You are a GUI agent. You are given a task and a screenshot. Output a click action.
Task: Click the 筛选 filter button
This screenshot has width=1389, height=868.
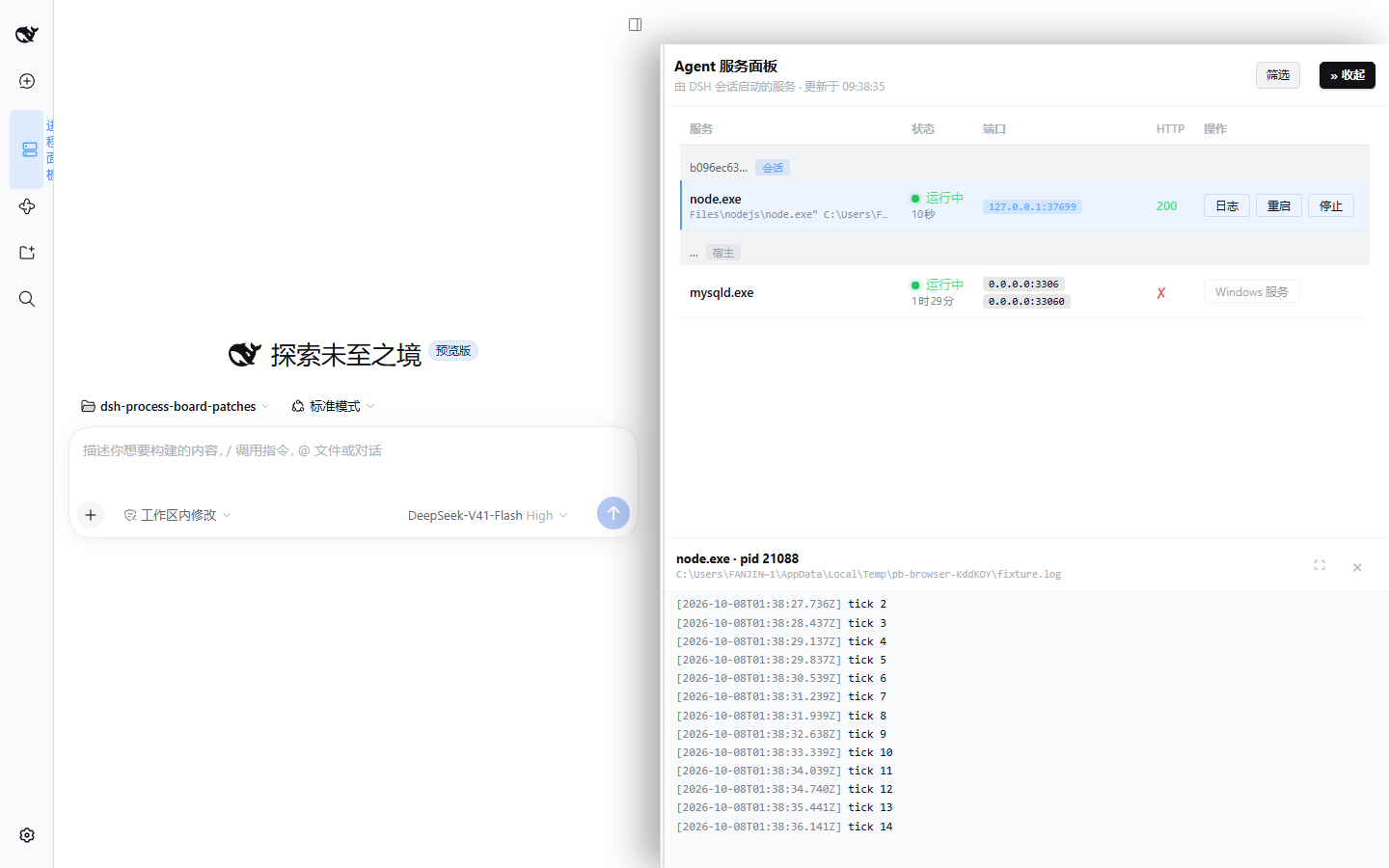[1278, 75]
